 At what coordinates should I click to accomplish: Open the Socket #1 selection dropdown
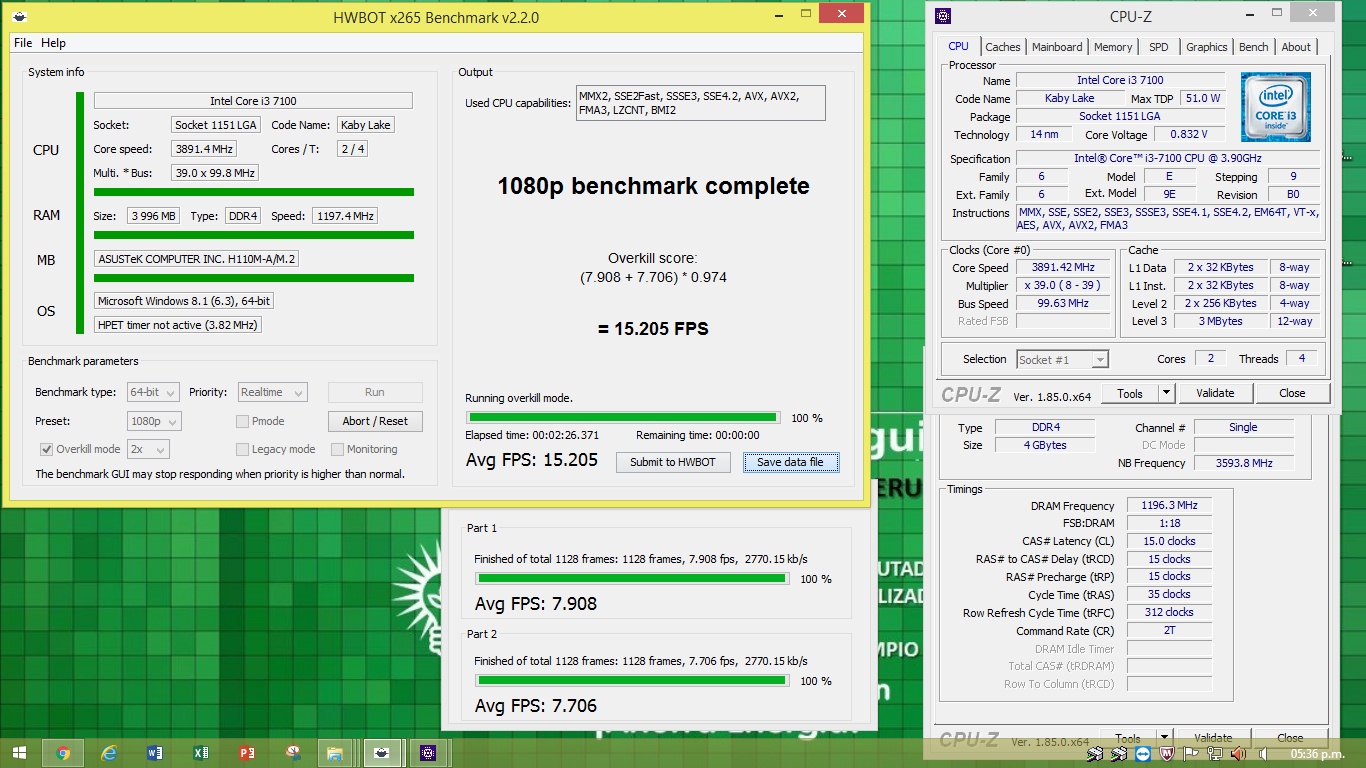1062,359
